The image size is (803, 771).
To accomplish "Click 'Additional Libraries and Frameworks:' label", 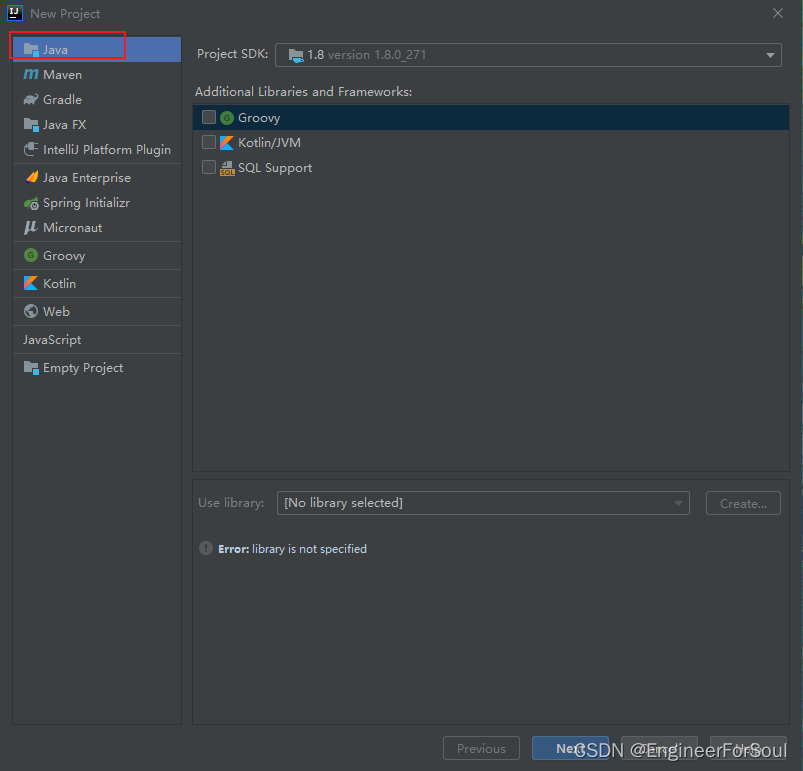I will (304, 92).
